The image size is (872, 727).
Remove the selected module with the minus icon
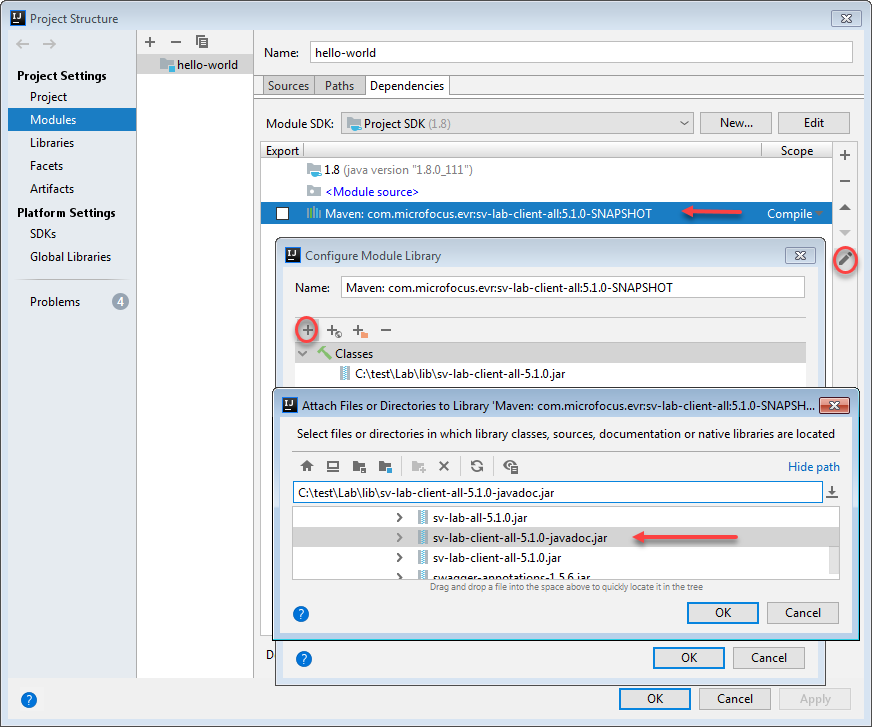[x=176, y=42]
